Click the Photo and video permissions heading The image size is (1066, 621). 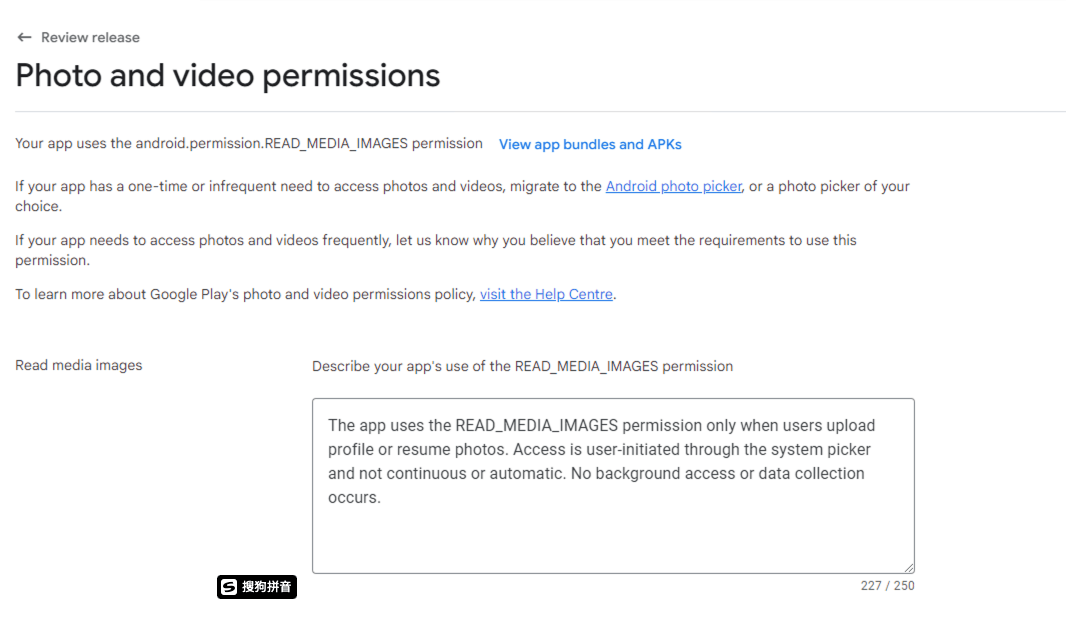coord(228,75)
